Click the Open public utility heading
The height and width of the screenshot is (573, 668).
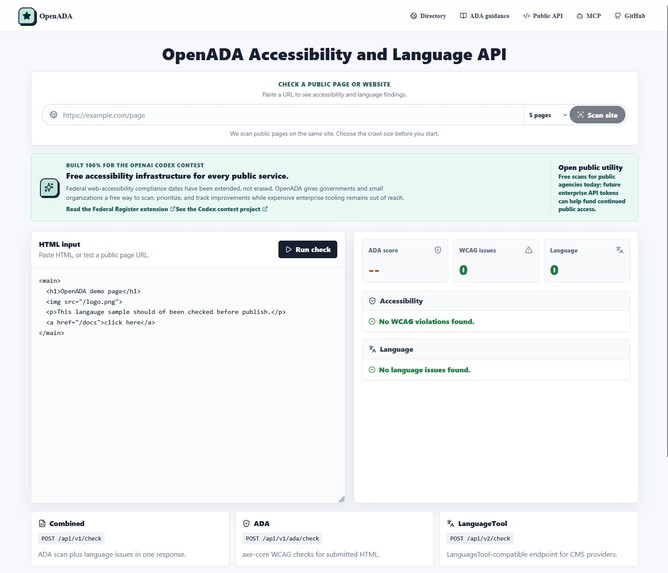pos(590,167)
